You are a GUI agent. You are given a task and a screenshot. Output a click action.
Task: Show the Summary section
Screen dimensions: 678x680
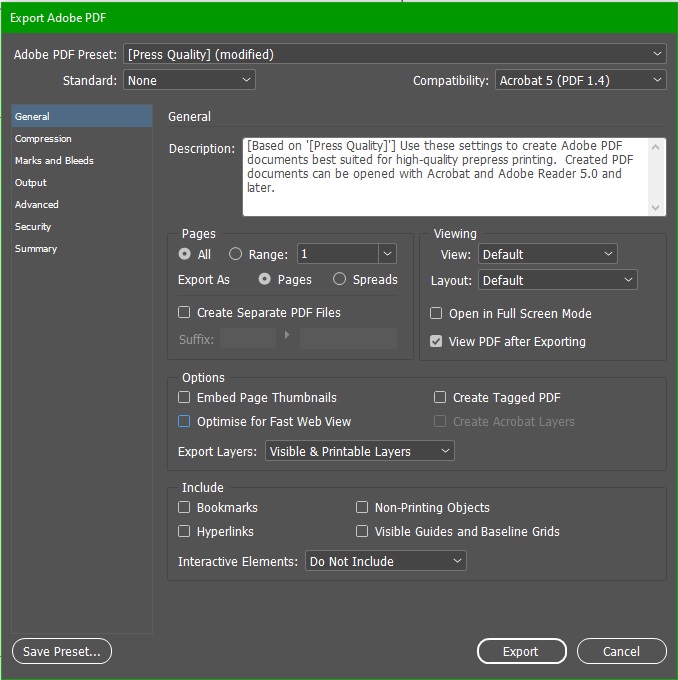pyautogui.click(x=82, y=248)
